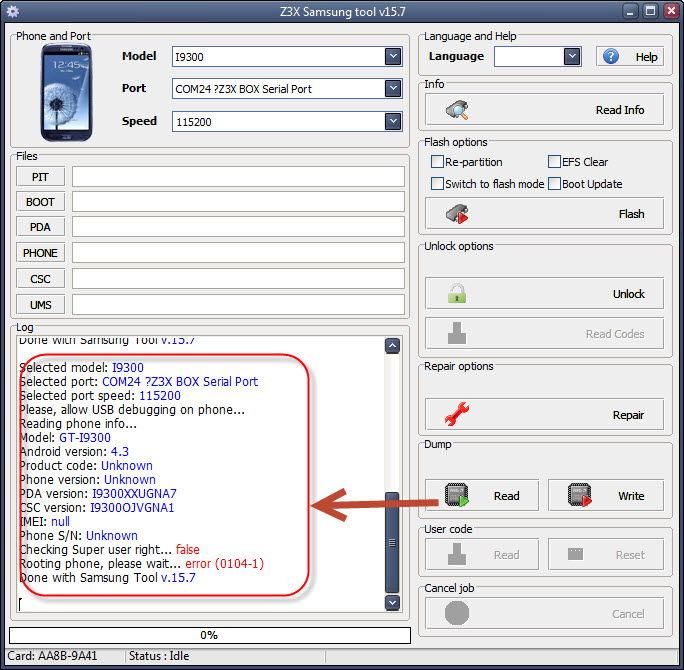Viewport: 684px width, 670px height.
Task: Expand the Language dropdown
Action: click(x=572, y=56)
